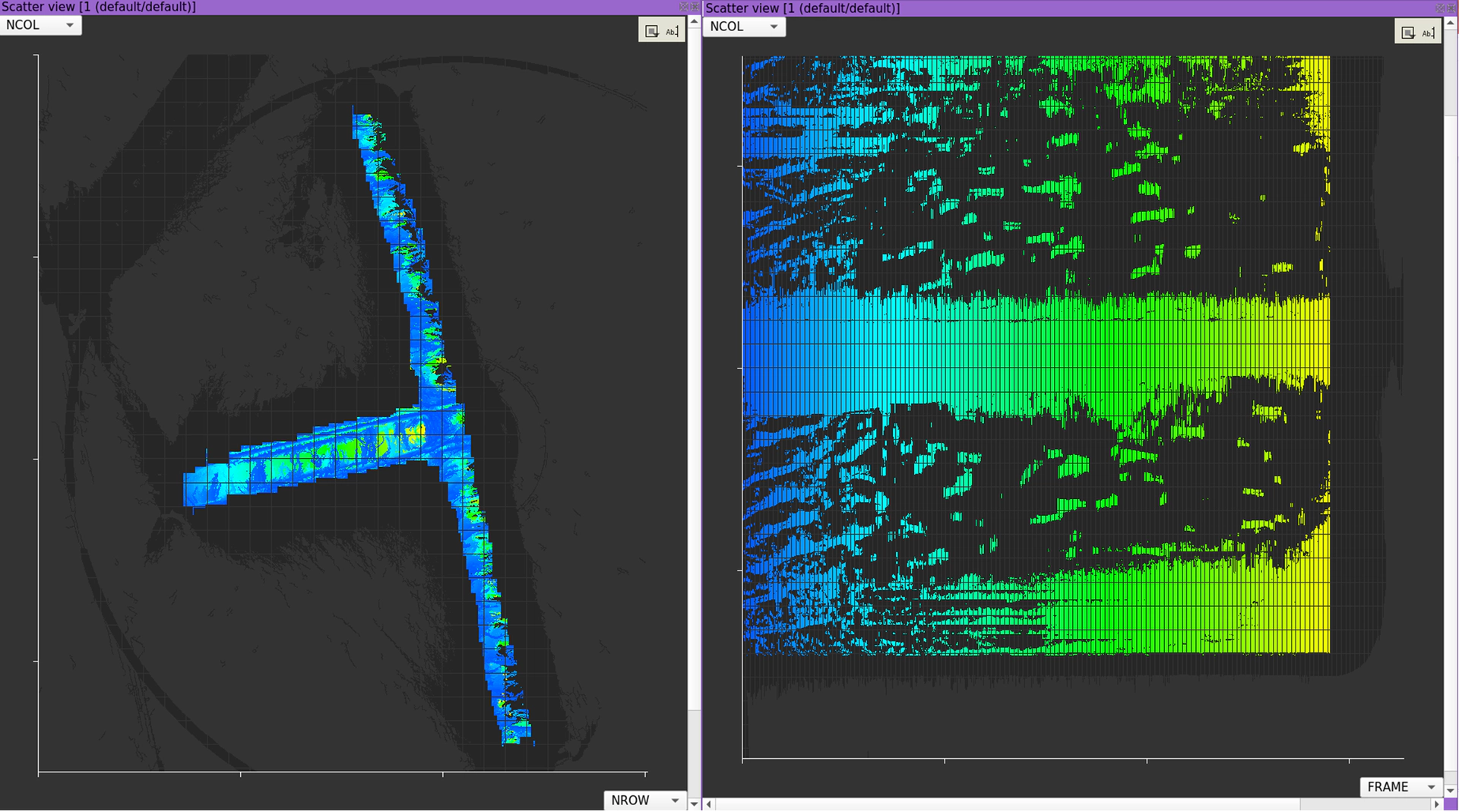Click right panel vertical scrollbar down arrow
Viewport: 1459px width, 812px height.
pyautogui.click(x=1451, y=790)
